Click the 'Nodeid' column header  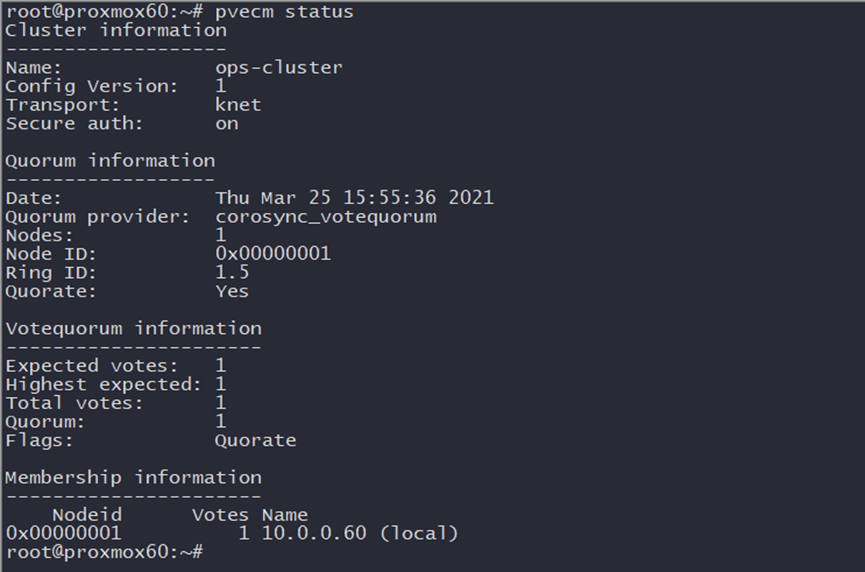(x=87, y=515)
